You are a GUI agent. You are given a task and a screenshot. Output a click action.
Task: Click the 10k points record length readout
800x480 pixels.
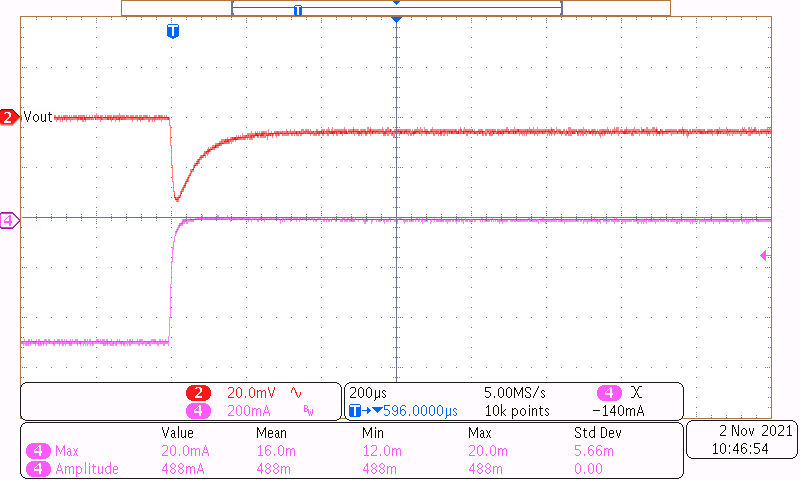(x=517, y=411)
